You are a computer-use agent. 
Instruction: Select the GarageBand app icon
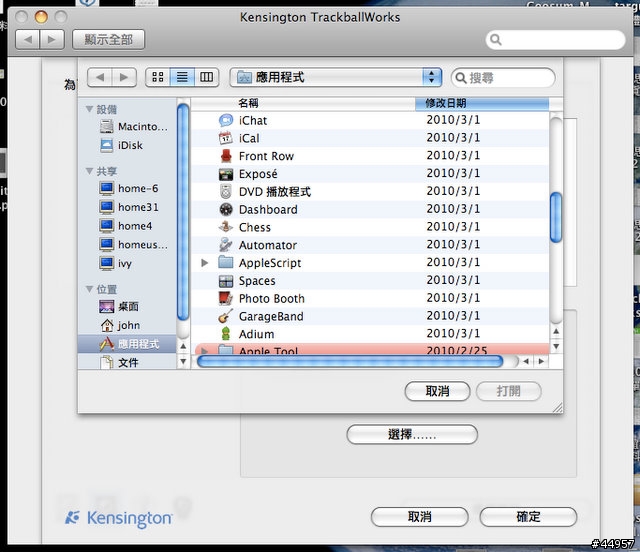pos(226,316)
